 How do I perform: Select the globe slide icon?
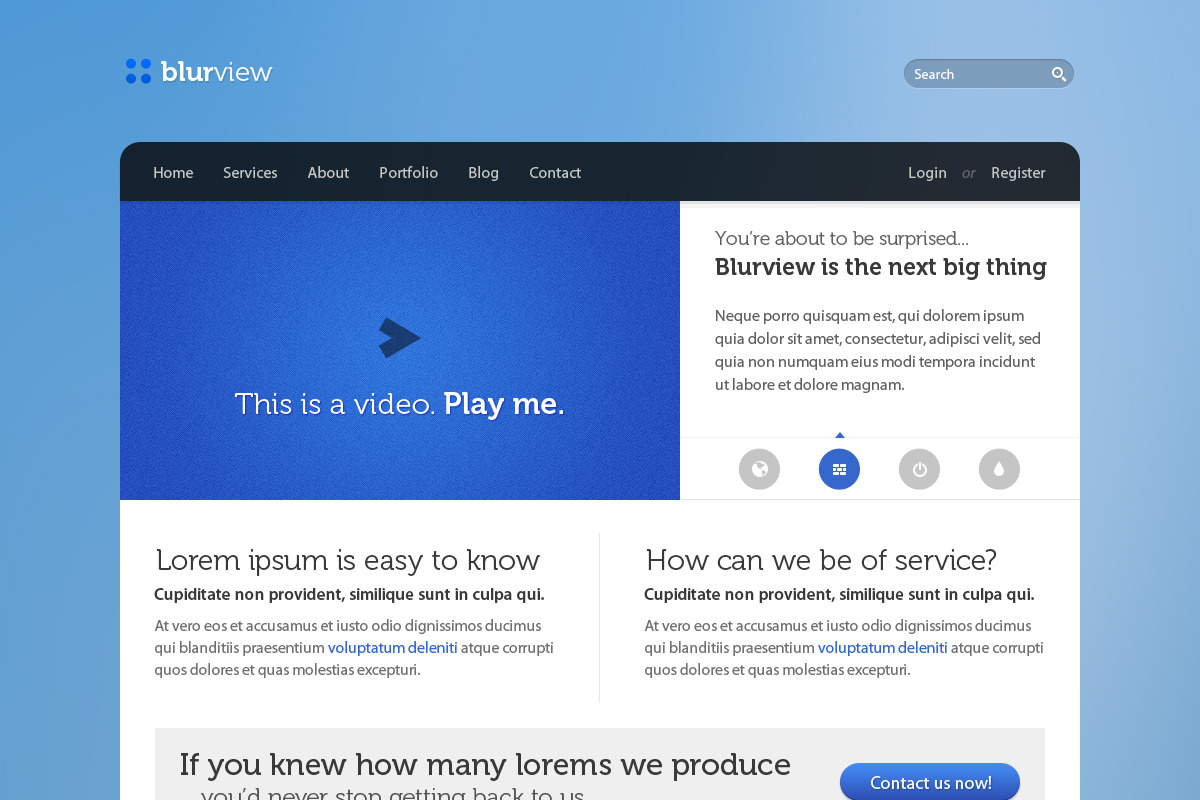759,469
